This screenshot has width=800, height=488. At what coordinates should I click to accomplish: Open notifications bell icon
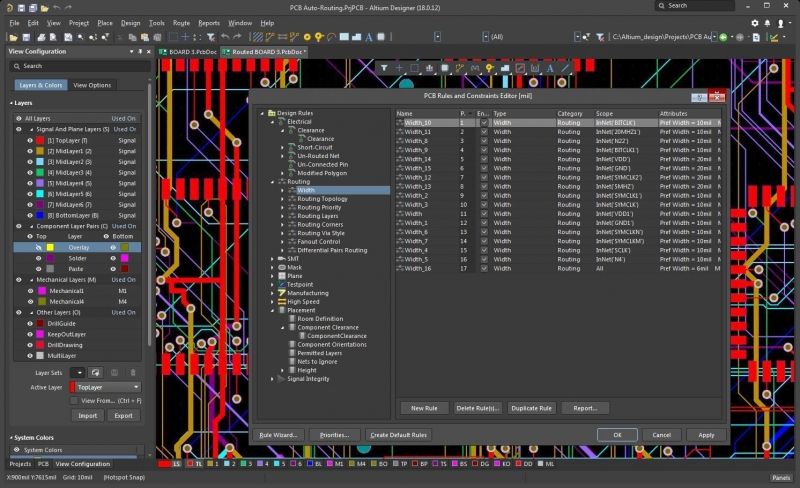pyautogui.click(x=767, y=23)
